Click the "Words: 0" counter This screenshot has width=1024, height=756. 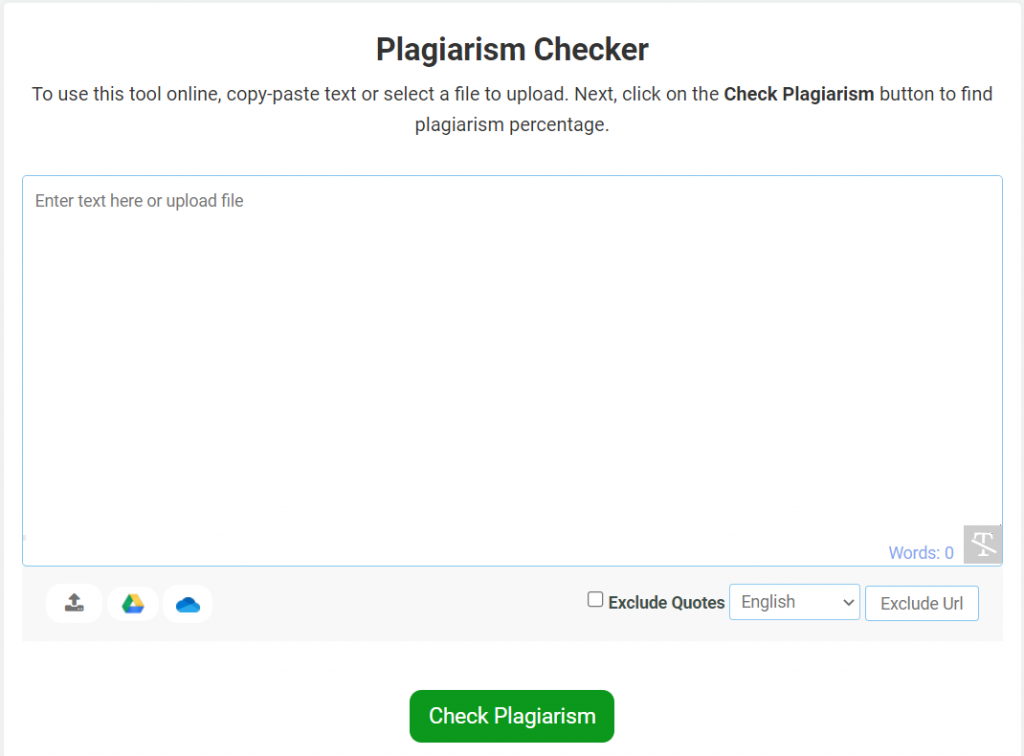[x=920, y=552]
